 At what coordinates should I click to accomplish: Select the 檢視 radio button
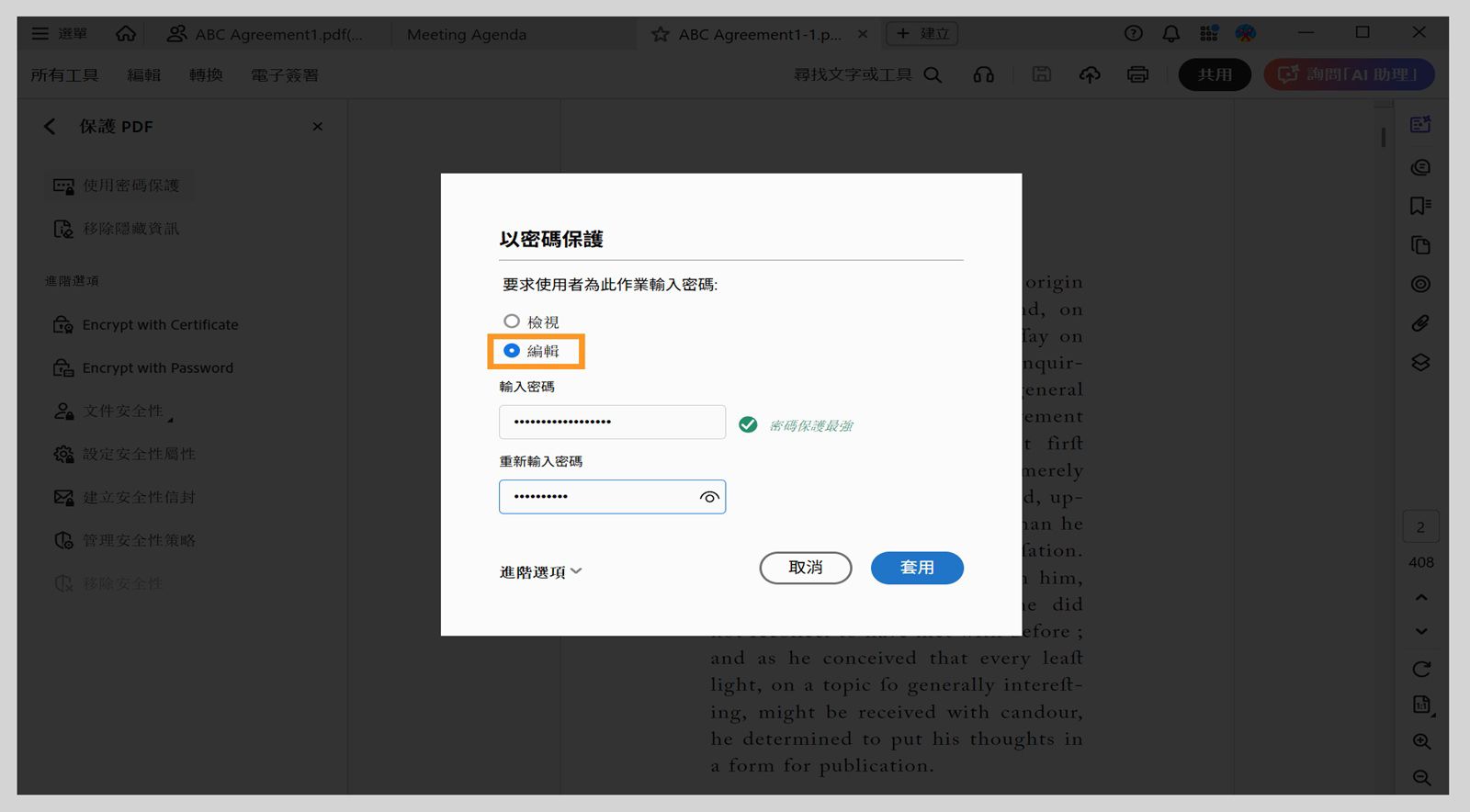point(512,321)
